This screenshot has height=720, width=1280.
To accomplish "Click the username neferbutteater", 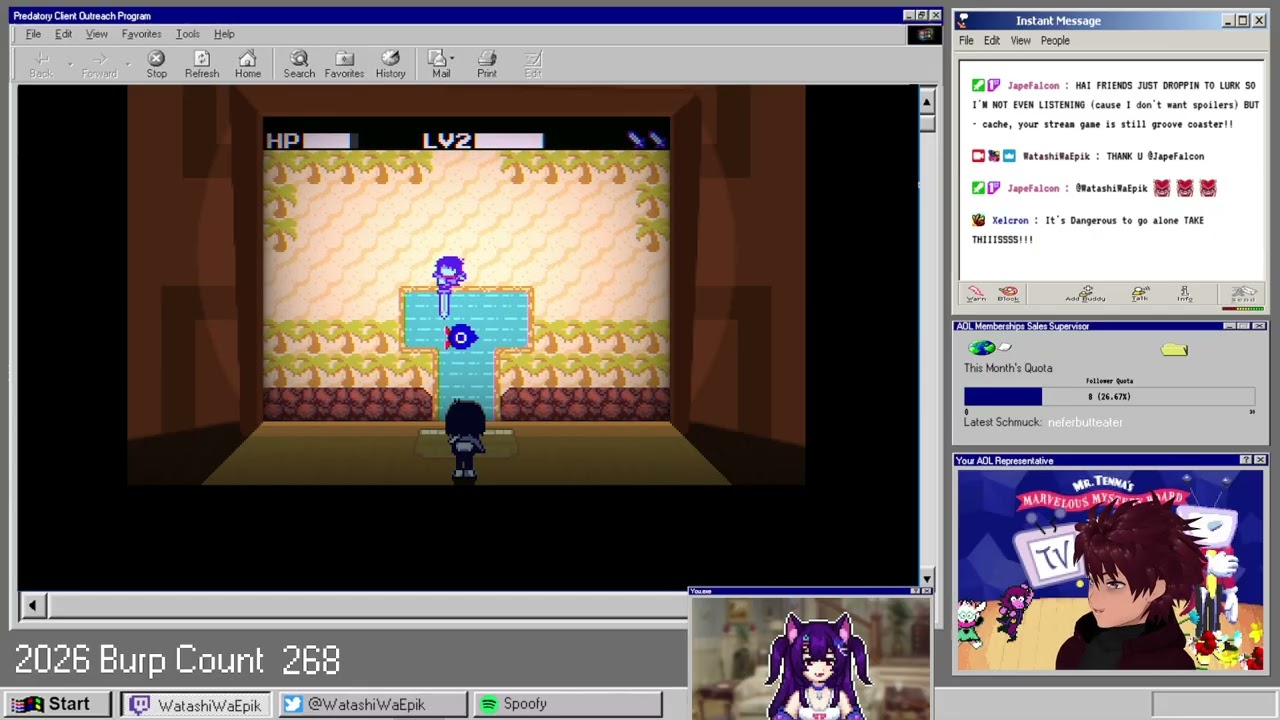I will [1085, 422].
